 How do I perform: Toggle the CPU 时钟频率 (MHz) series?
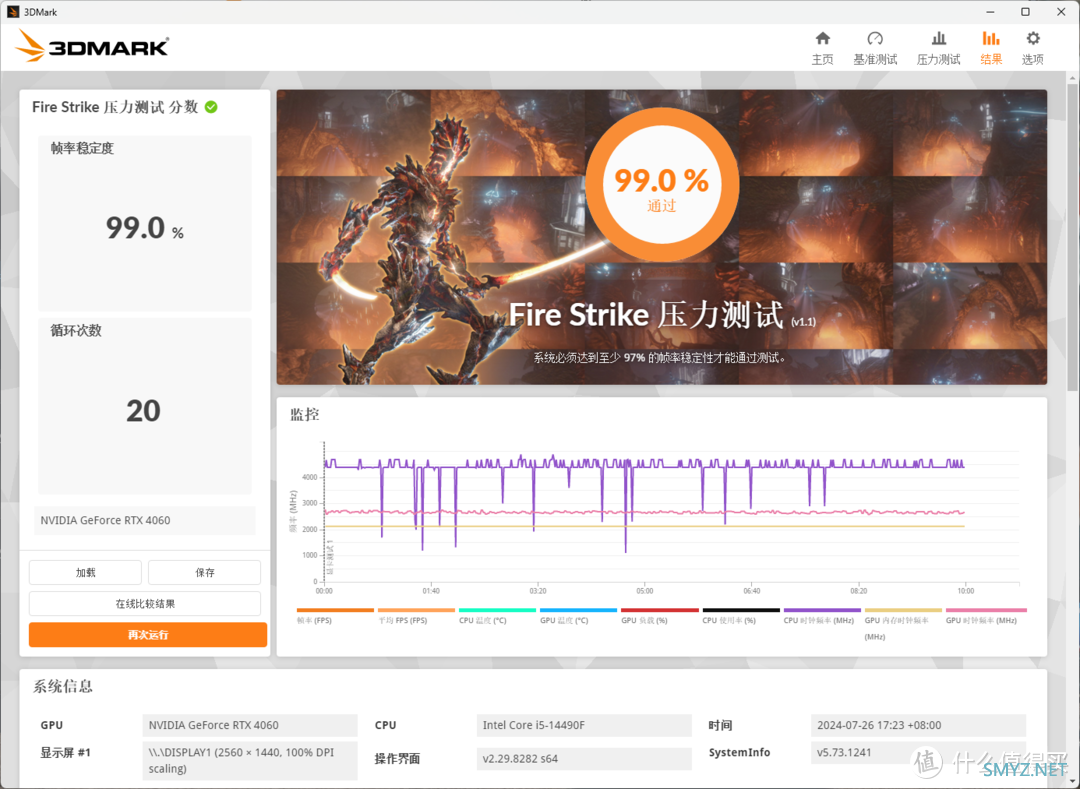coord(822,616)
